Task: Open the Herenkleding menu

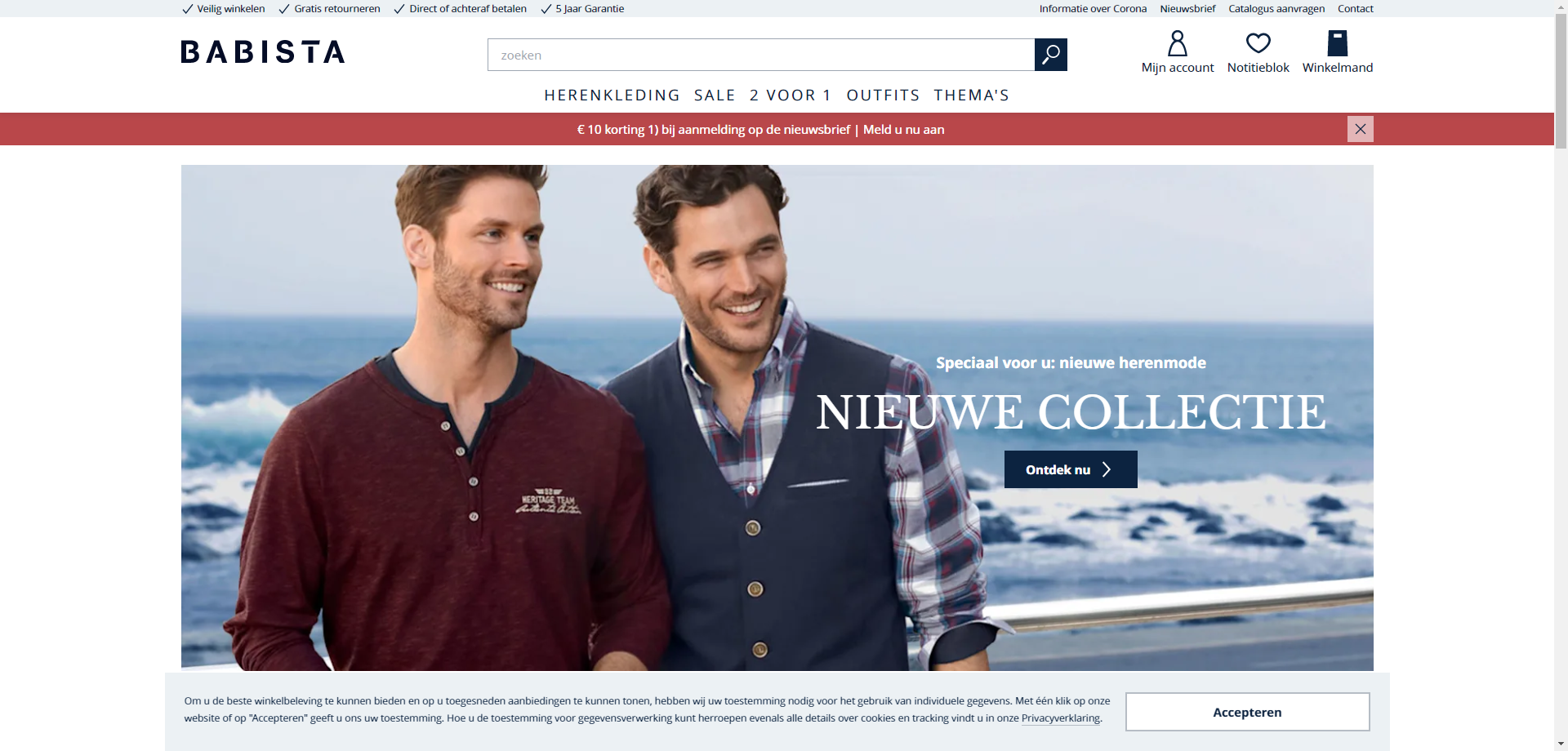Action: coord(612,96)
